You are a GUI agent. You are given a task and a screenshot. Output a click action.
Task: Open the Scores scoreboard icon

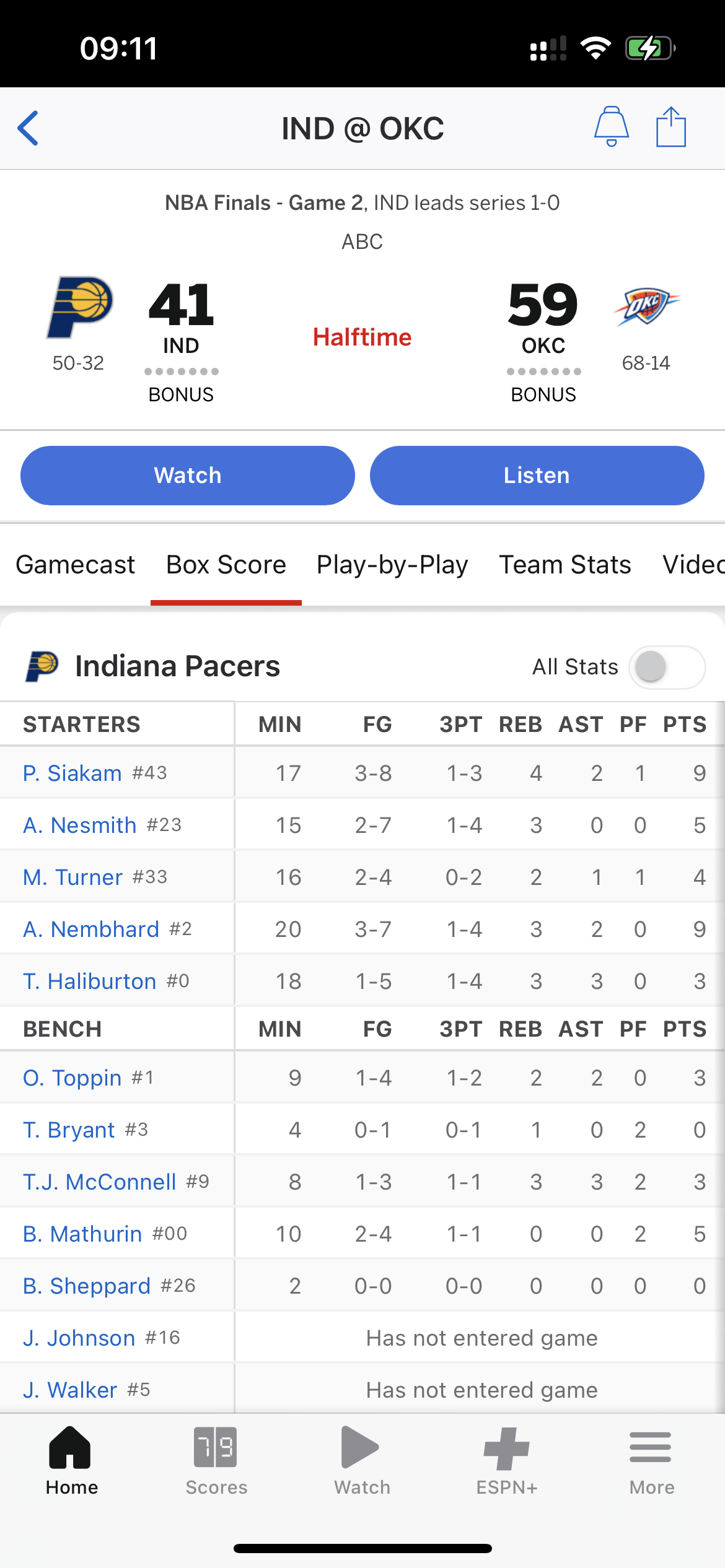(x=216, y=1447)
